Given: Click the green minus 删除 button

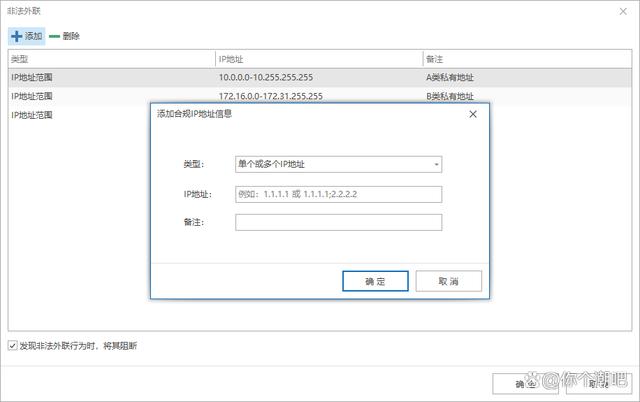Looking at the screenshot, I should tap(64, 36).
